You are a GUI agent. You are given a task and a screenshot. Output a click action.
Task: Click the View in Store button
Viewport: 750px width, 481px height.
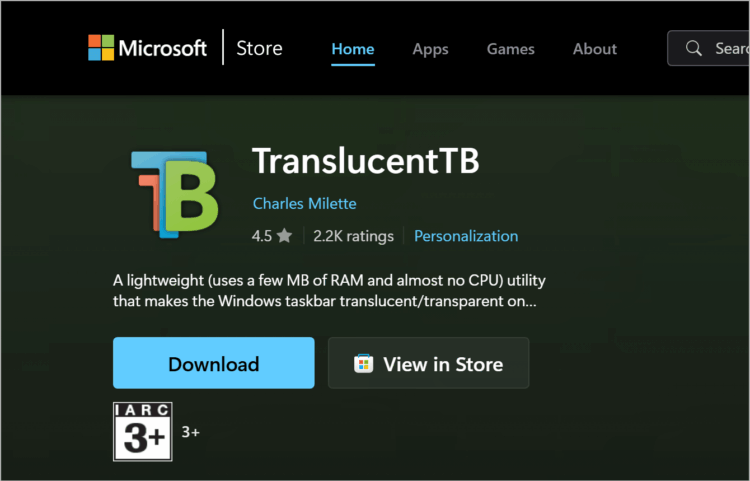click(x=429, y=363)
